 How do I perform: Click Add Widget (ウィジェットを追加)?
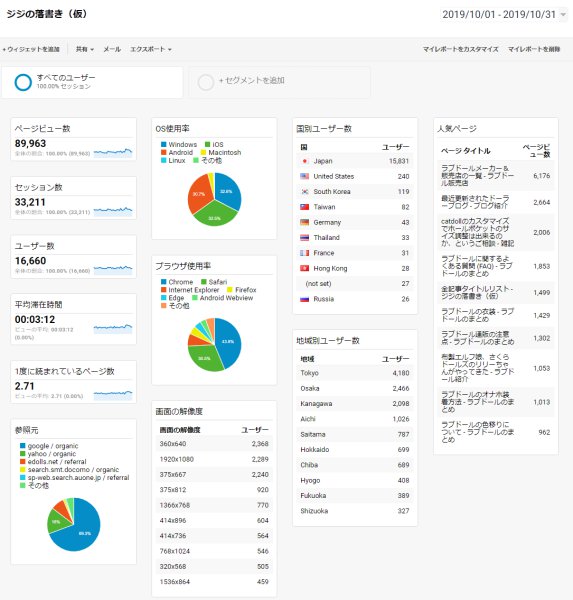tap(31, 49)
